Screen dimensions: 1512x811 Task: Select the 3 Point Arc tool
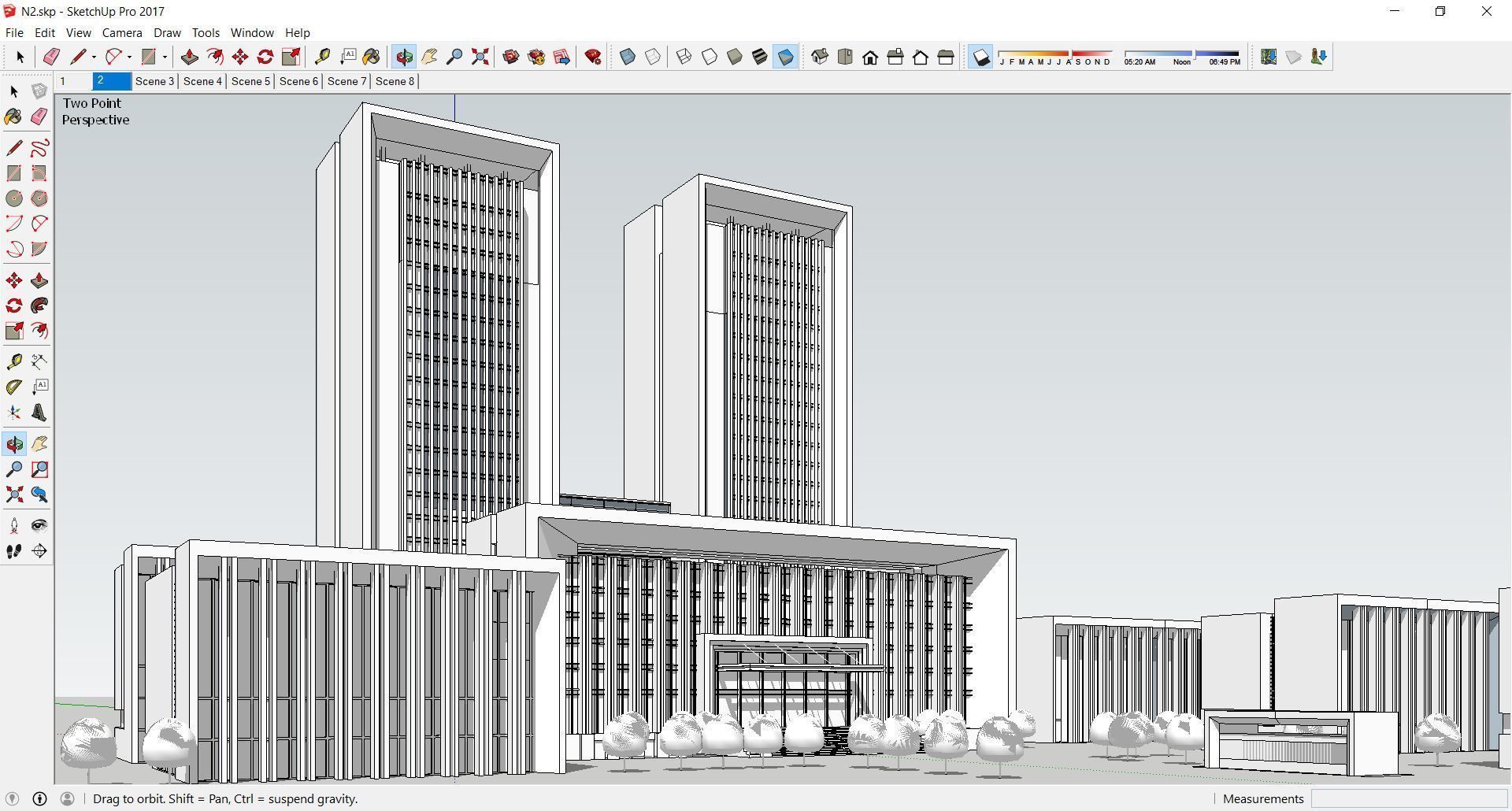14,249
